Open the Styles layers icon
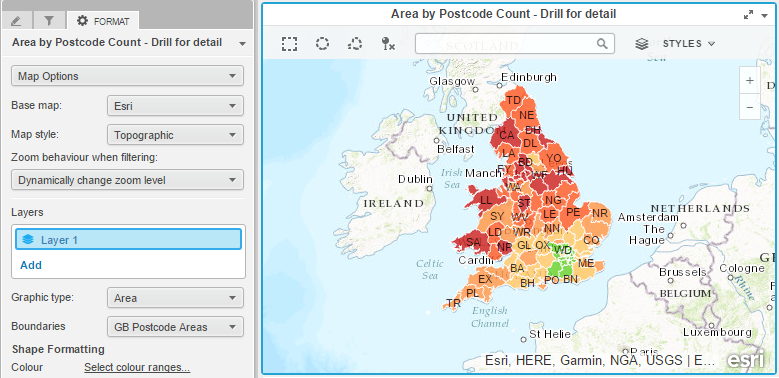779x378 pixels. 642,44
